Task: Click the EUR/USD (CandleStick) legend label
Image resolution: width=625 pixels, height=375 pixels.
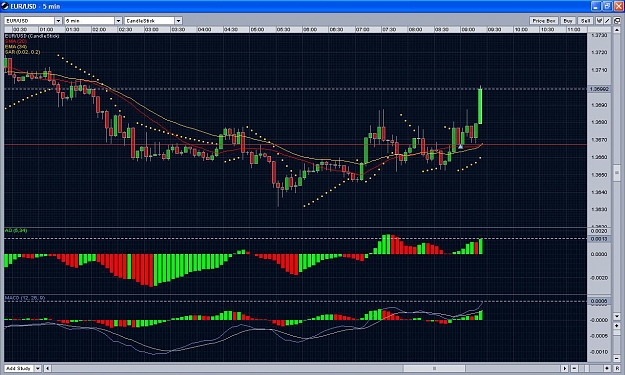Action: [x=32, y=36]
